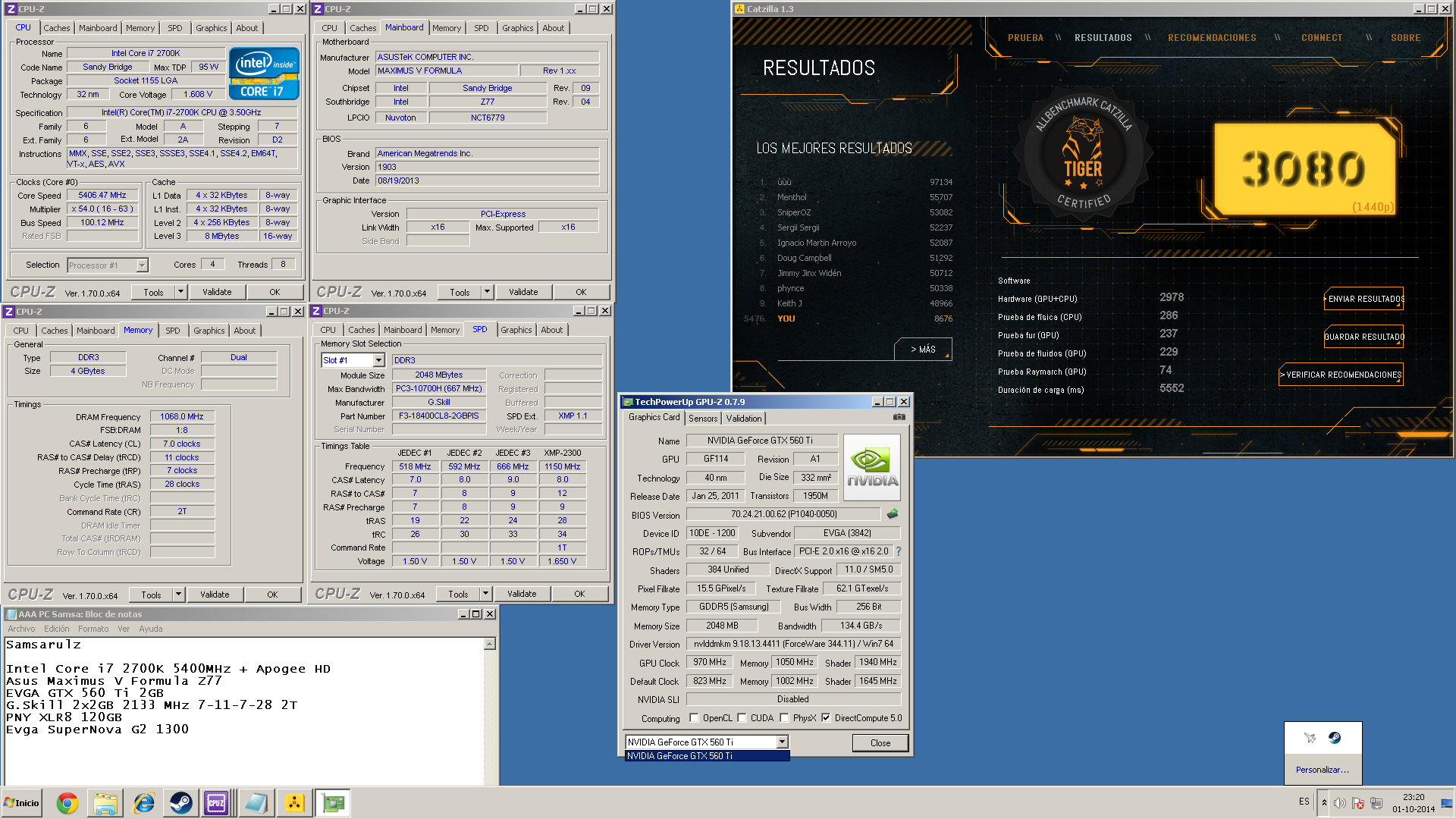Open Slot #1 dropdown in SPD window
Viewport: 1456px width, 819px height.
pos(378,360)
